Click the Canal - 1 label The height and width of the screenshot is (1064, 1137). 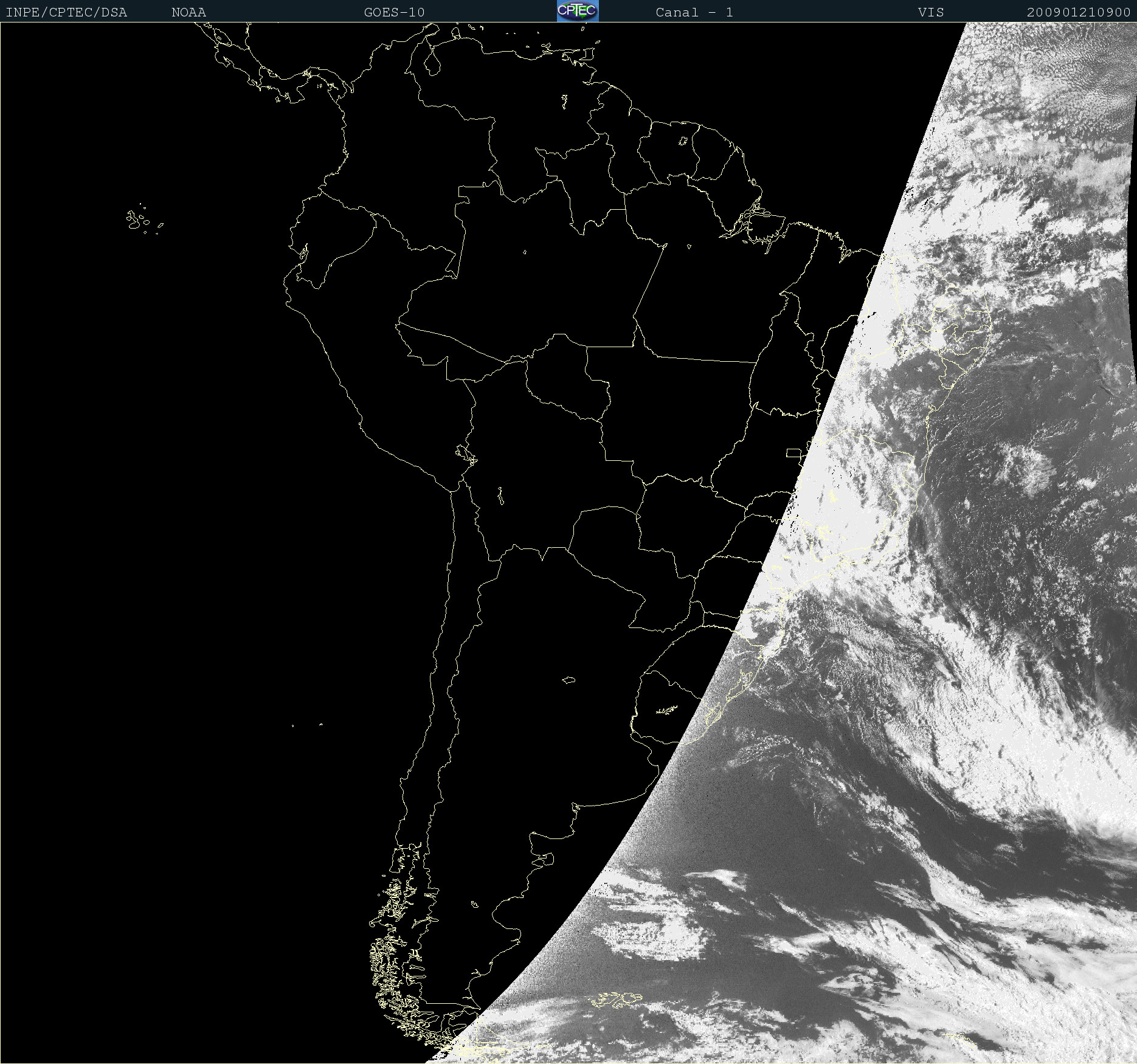694,12
